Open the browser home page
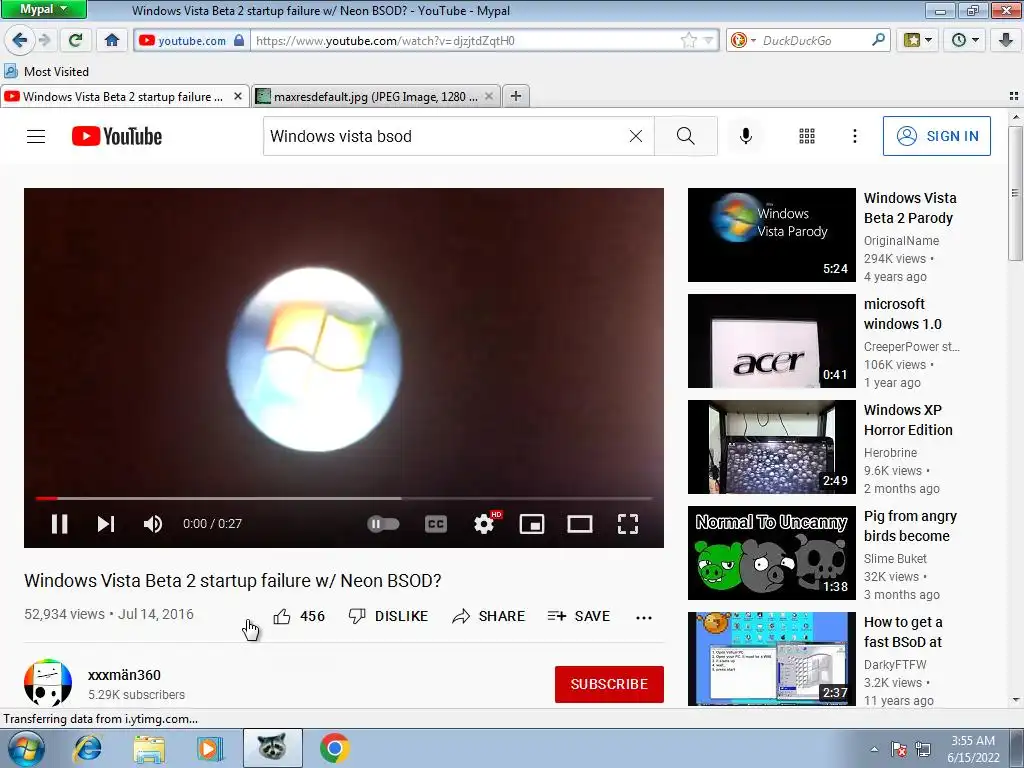The height and width of the screenshot is (768, 1024). pyautogui.click(x=112, y=40)
